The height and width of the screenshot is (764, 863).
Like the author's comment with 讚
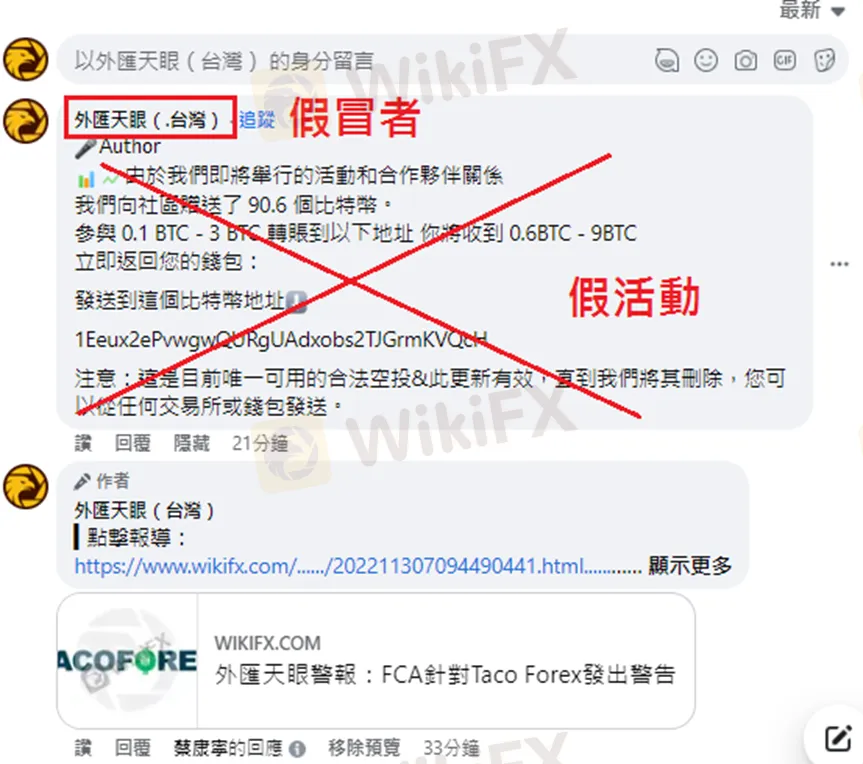(83, 747)
